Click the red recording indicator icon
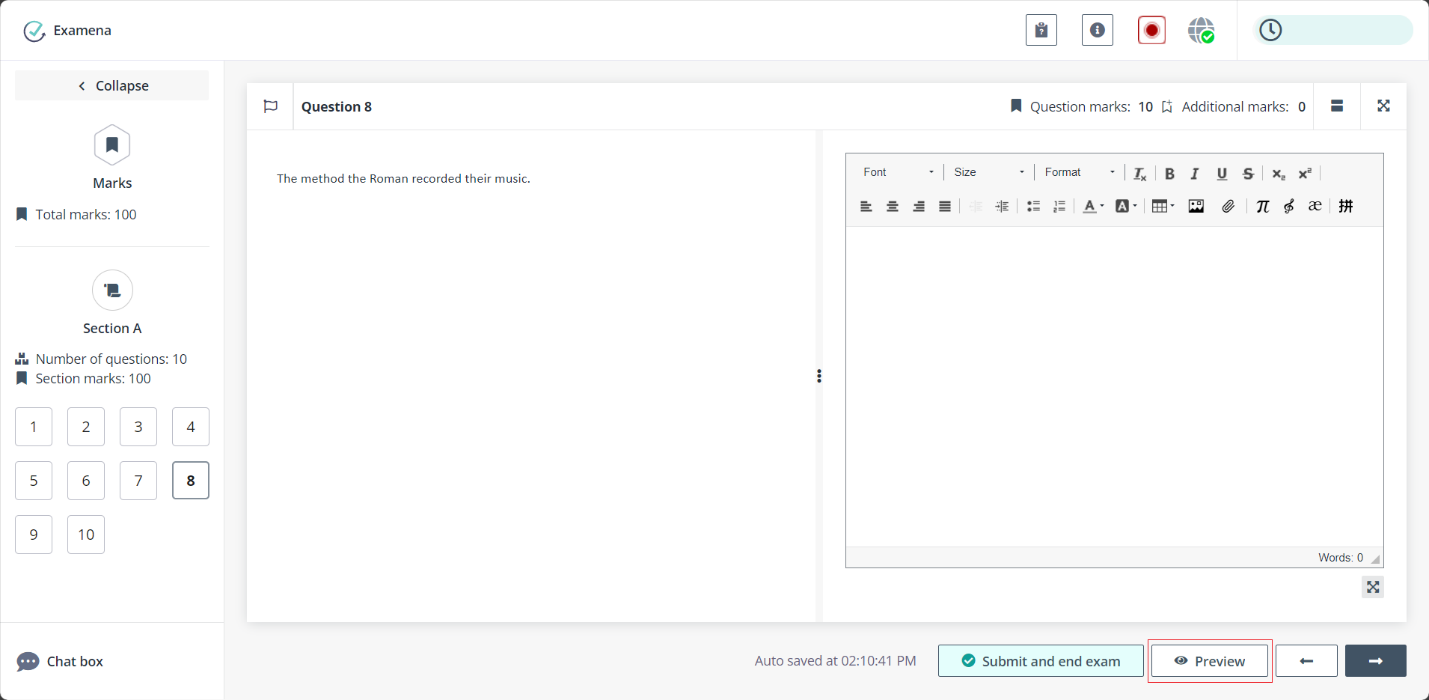This screenshot has height=700, width=1429. (1151, 31)
